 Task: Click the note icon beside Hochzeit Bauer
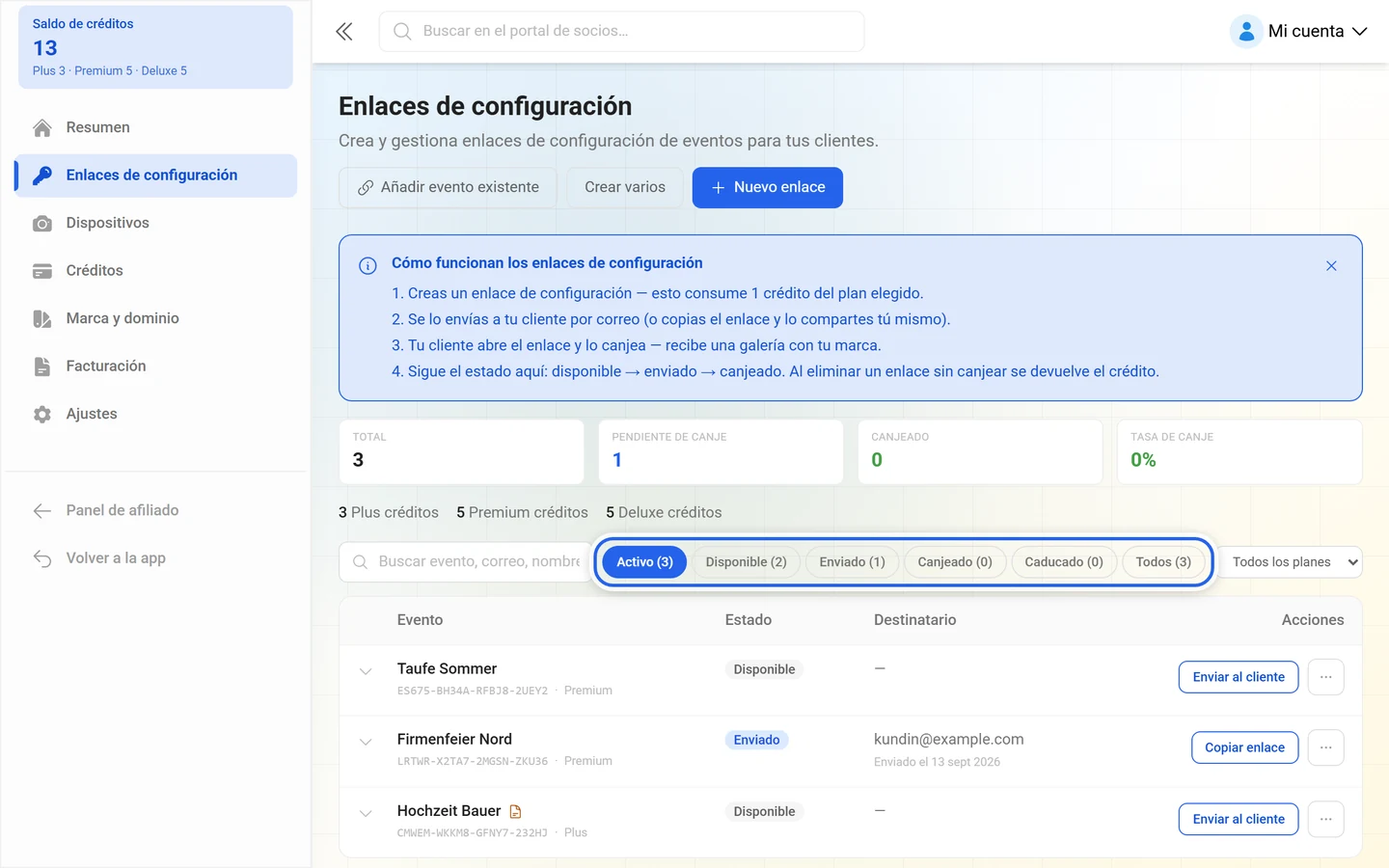515,811
